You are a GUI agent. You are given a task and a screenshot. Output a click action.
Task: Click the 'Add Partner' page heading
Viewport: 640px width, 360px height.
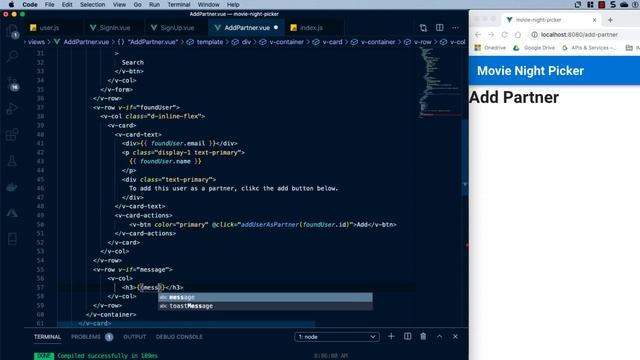click(514, 97)
